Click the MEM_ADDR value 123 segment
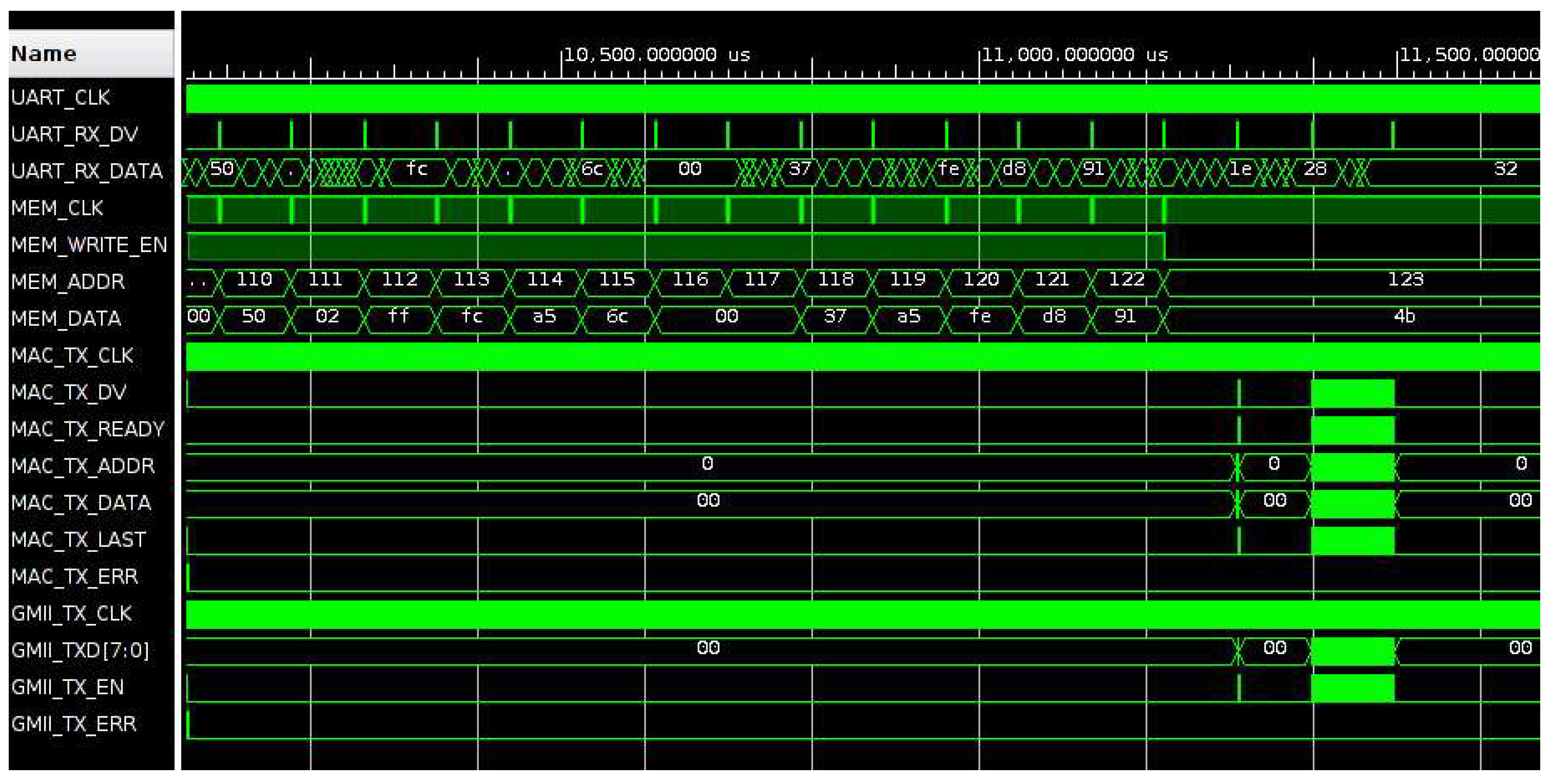Screen dimensions: 1551x784 pos(1405,281)
